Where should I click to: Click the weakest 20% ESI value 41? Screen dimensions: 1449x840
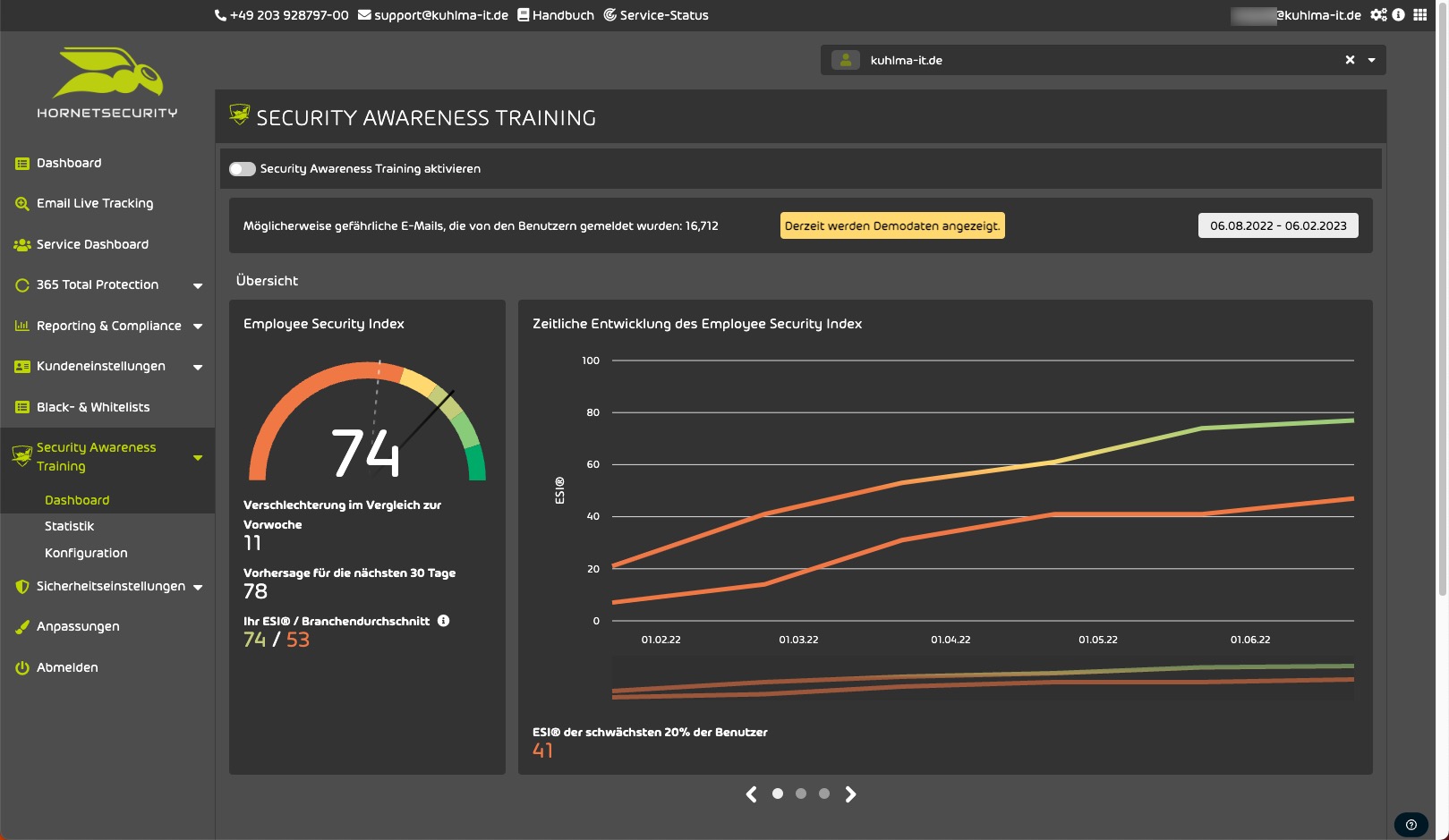pyautogui.click(x=543, y=751)
